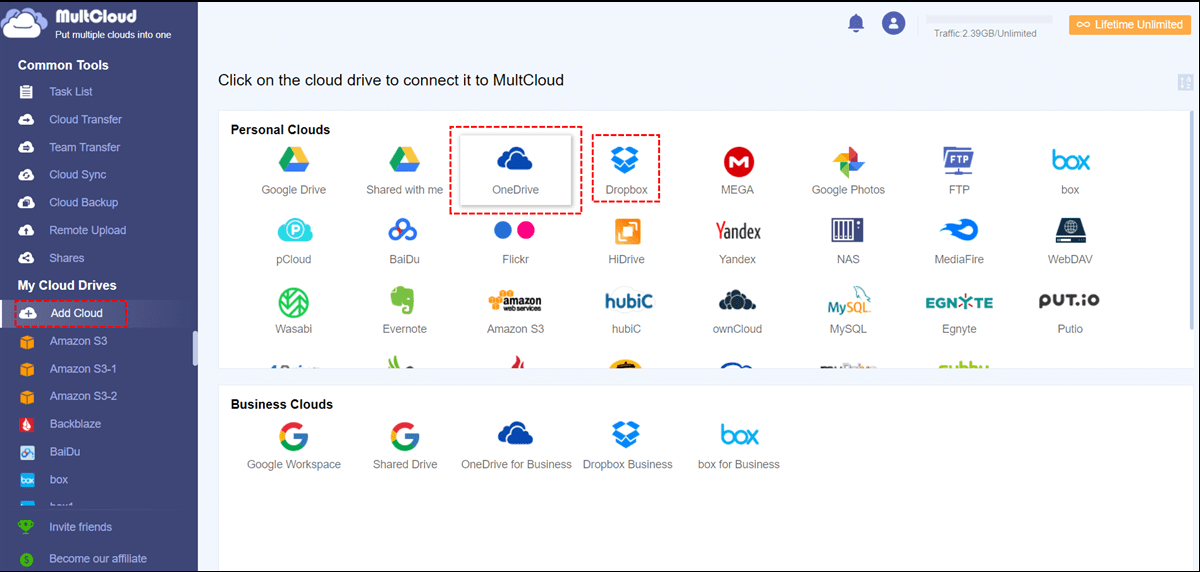Open Amazon S3-1 drive in sidebar
The image size is (1200, 572).
83,369
